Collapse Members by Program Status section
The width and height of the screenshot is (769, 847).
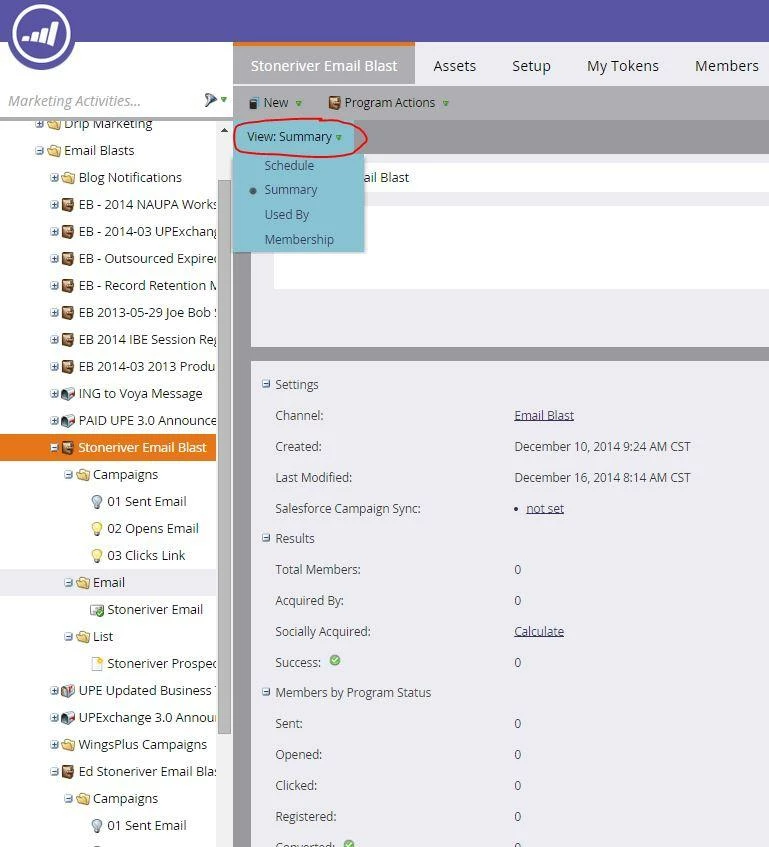tap(266, 692)
